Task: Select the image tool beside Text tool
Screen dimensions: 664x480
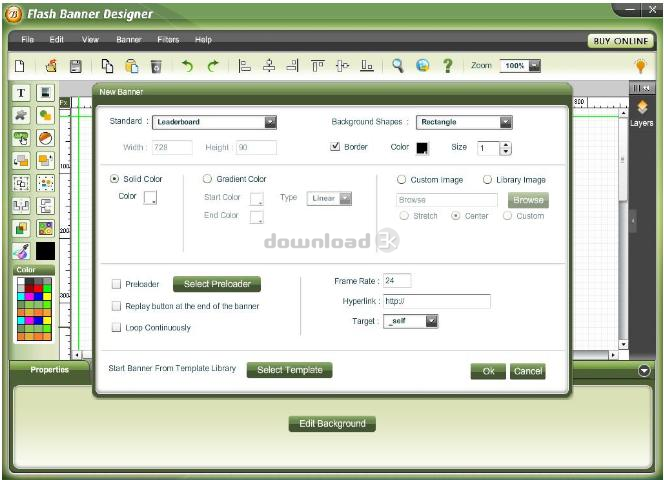Action: pos(45,93)
